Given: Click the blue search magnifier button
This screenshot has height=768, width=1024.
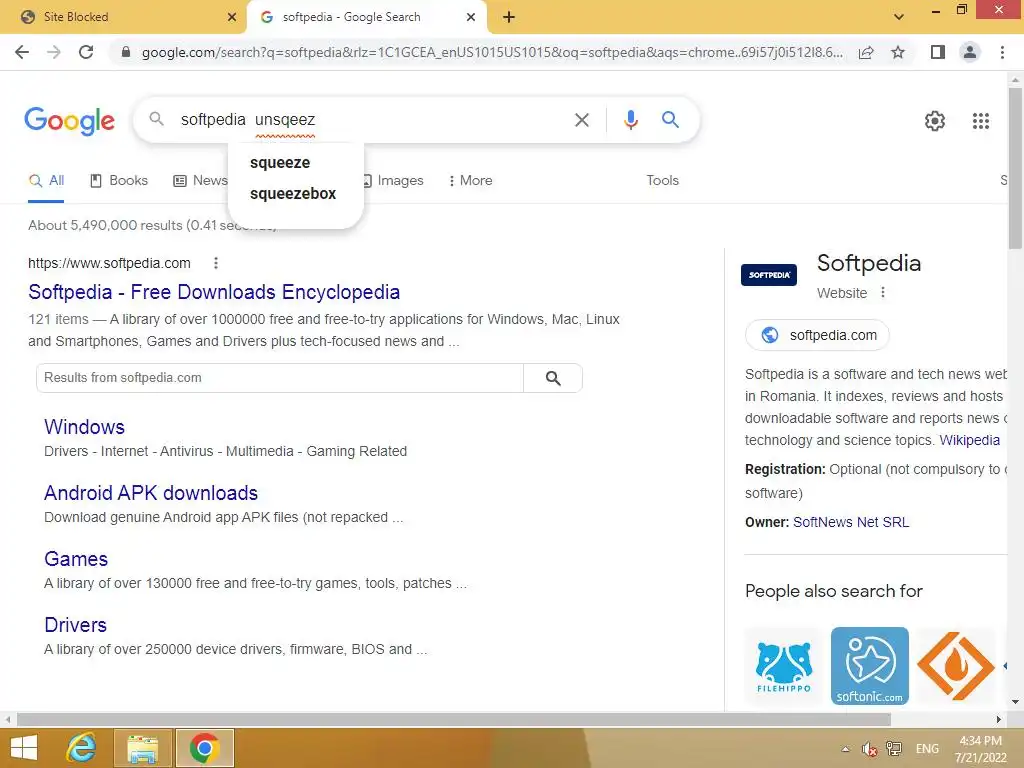Looking at the screenshot, I should (x=670, y=120).
